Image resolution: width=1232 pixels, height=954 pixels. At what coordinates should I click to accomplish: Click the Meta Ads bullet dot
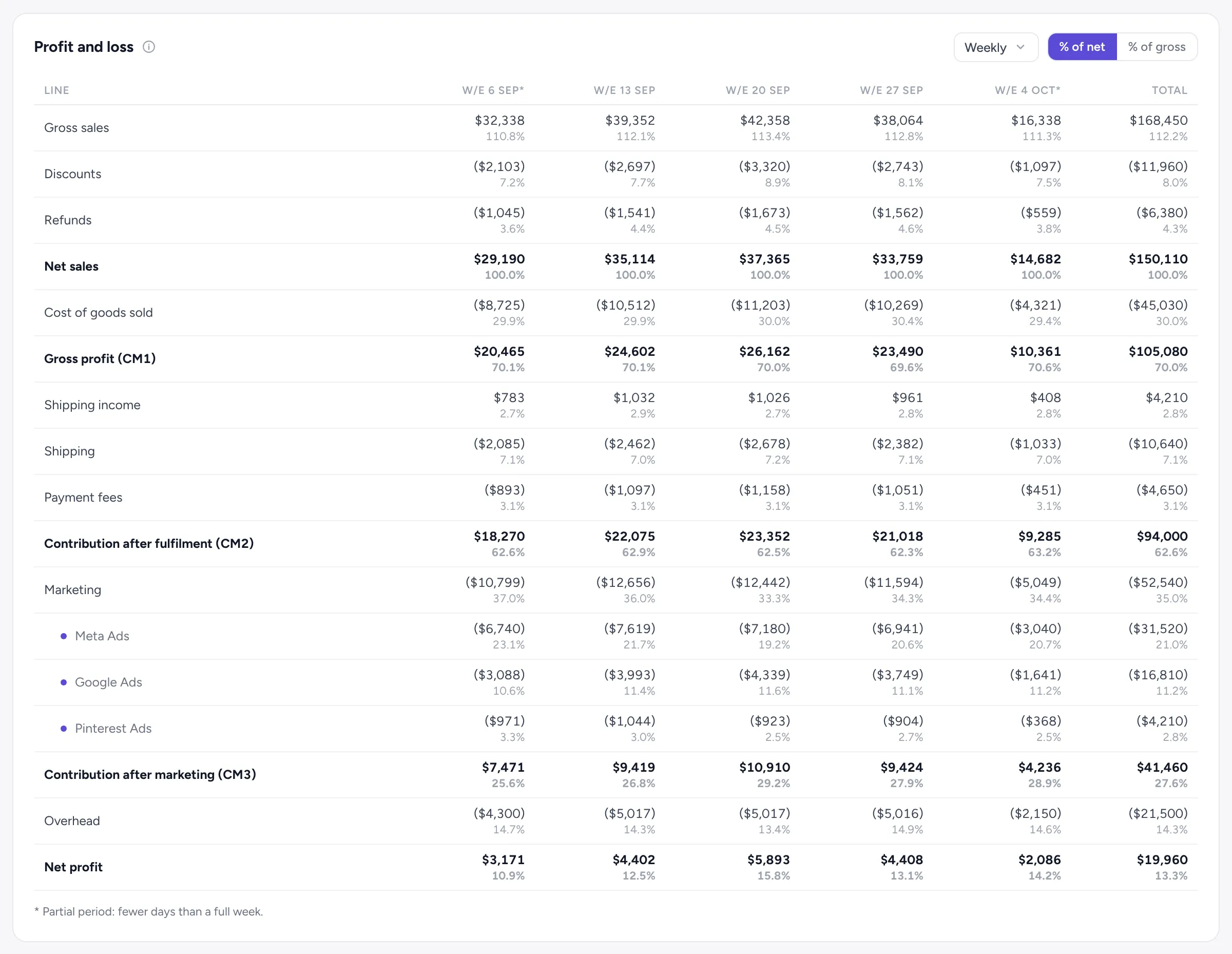[x=63, y=636]
